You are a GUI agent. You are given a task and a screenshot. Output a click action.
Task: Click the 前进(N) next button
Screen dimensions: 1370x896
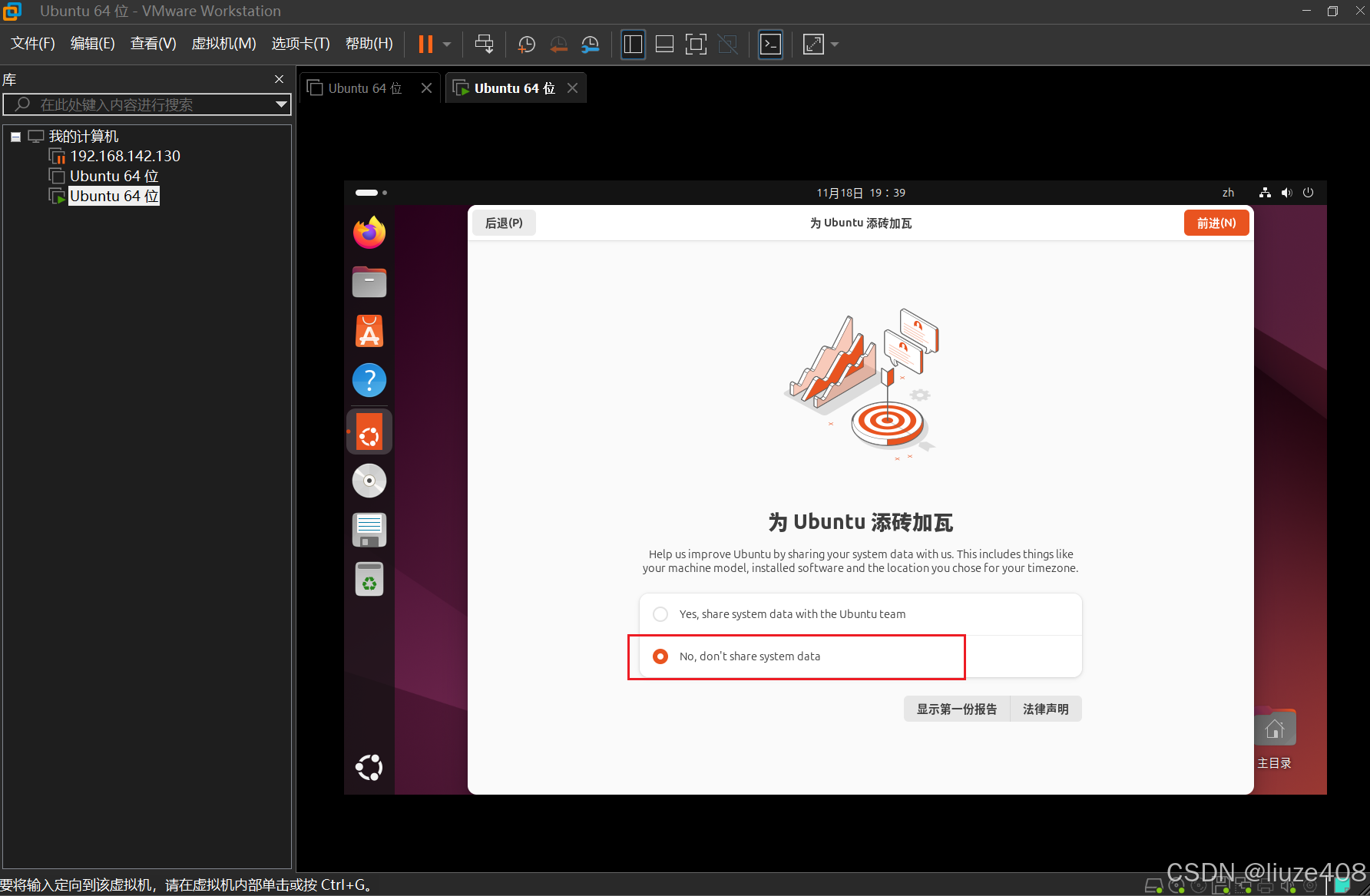1216,223
